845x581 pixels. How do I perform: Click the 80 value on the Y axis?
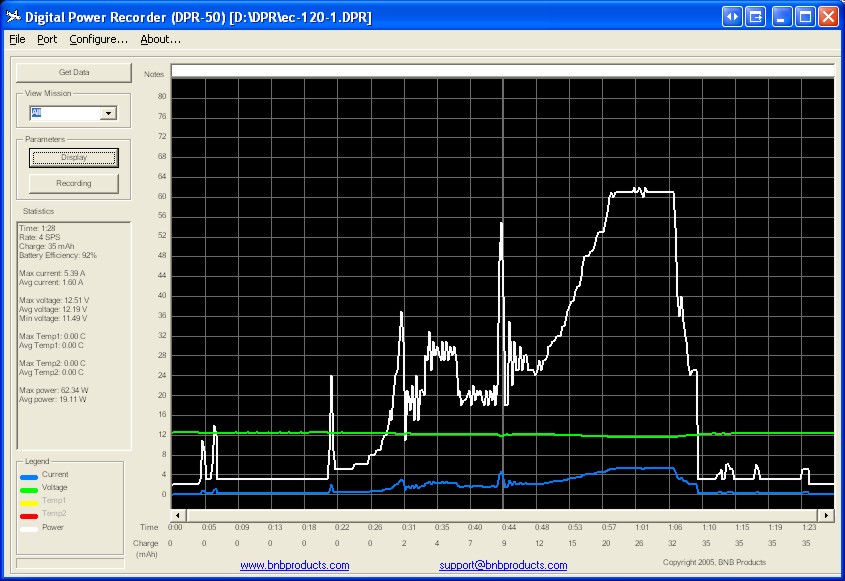point(162,96)
